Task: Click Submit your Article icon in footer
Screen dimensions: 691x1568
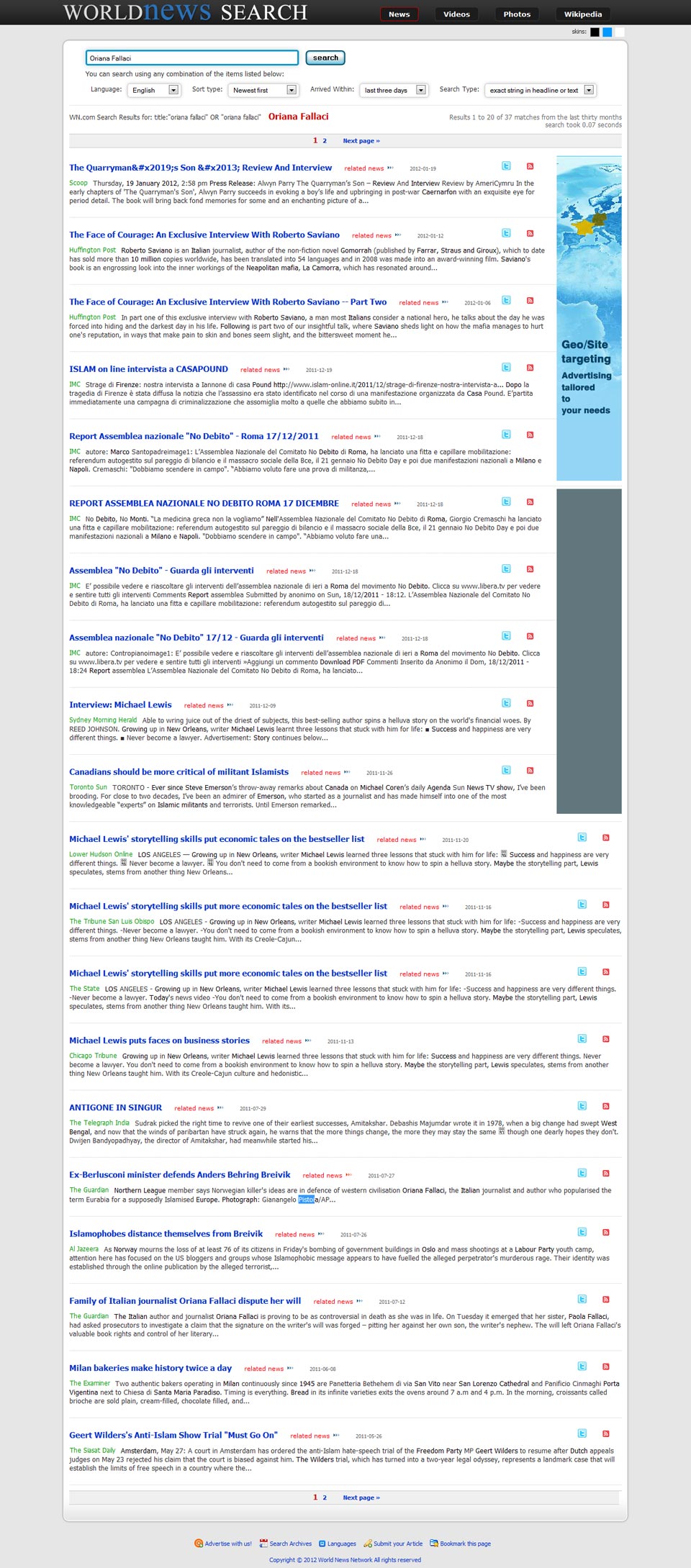Action: coord(368,1543)
